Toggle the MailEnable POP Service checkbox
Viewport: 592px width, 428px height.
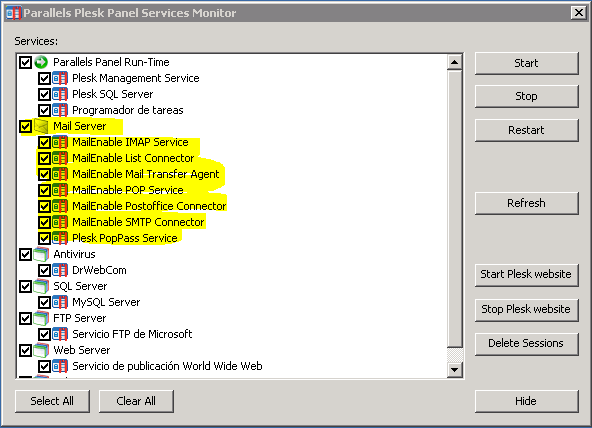pyautogui.click(x=44, y=190)
